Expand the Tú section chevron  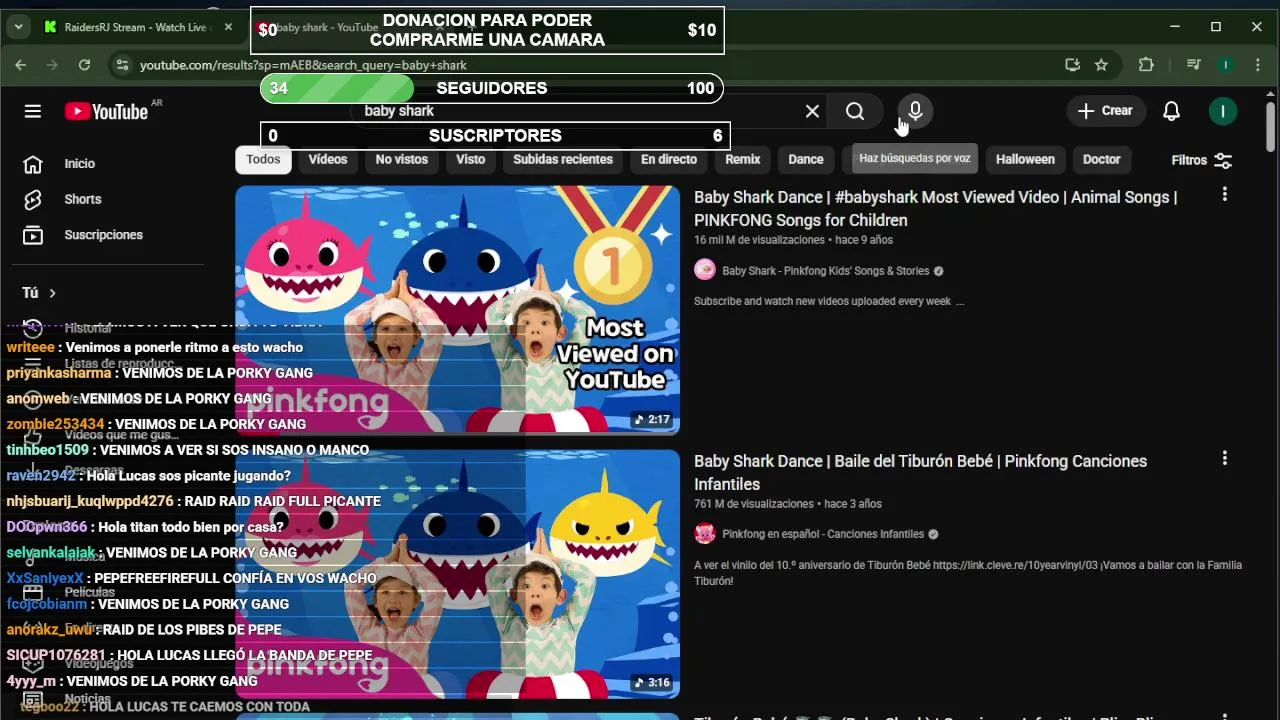52,293
